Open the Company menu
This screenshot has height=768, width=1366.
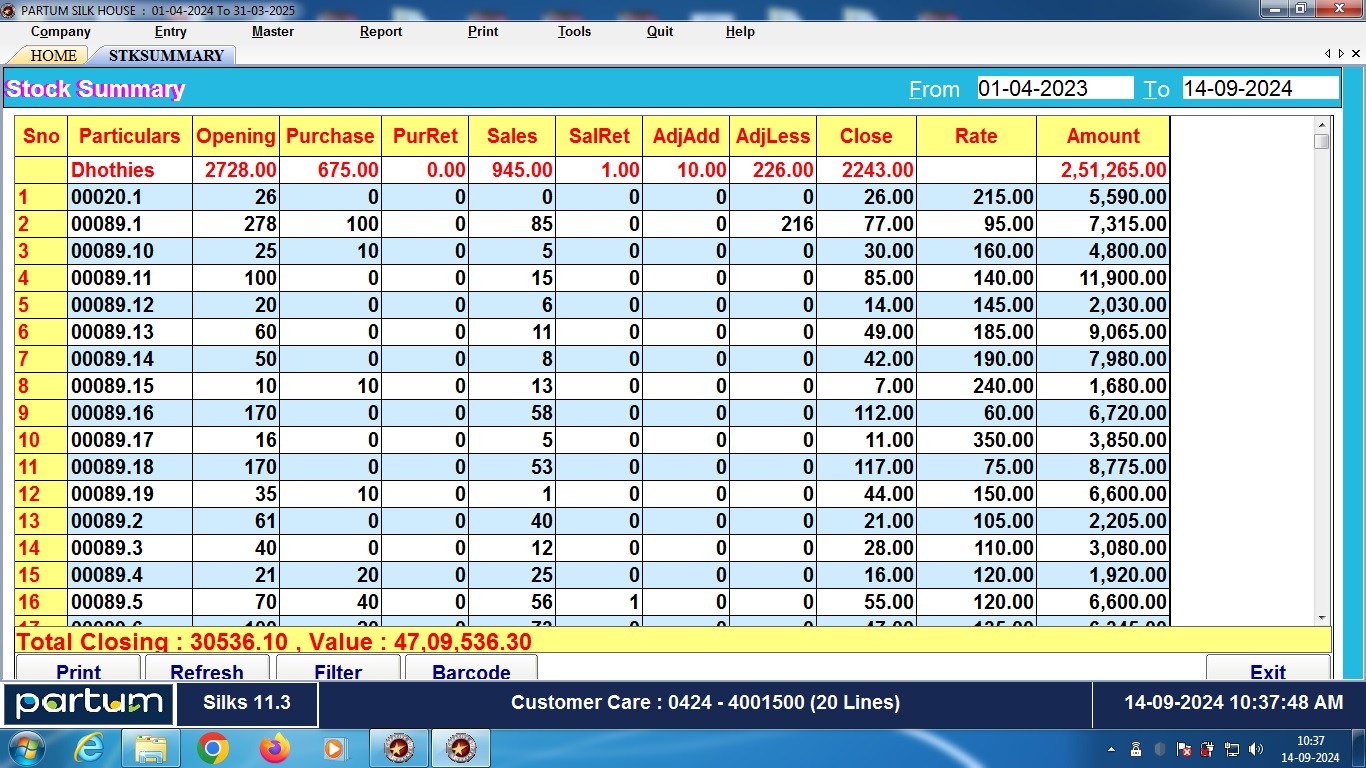61,31
